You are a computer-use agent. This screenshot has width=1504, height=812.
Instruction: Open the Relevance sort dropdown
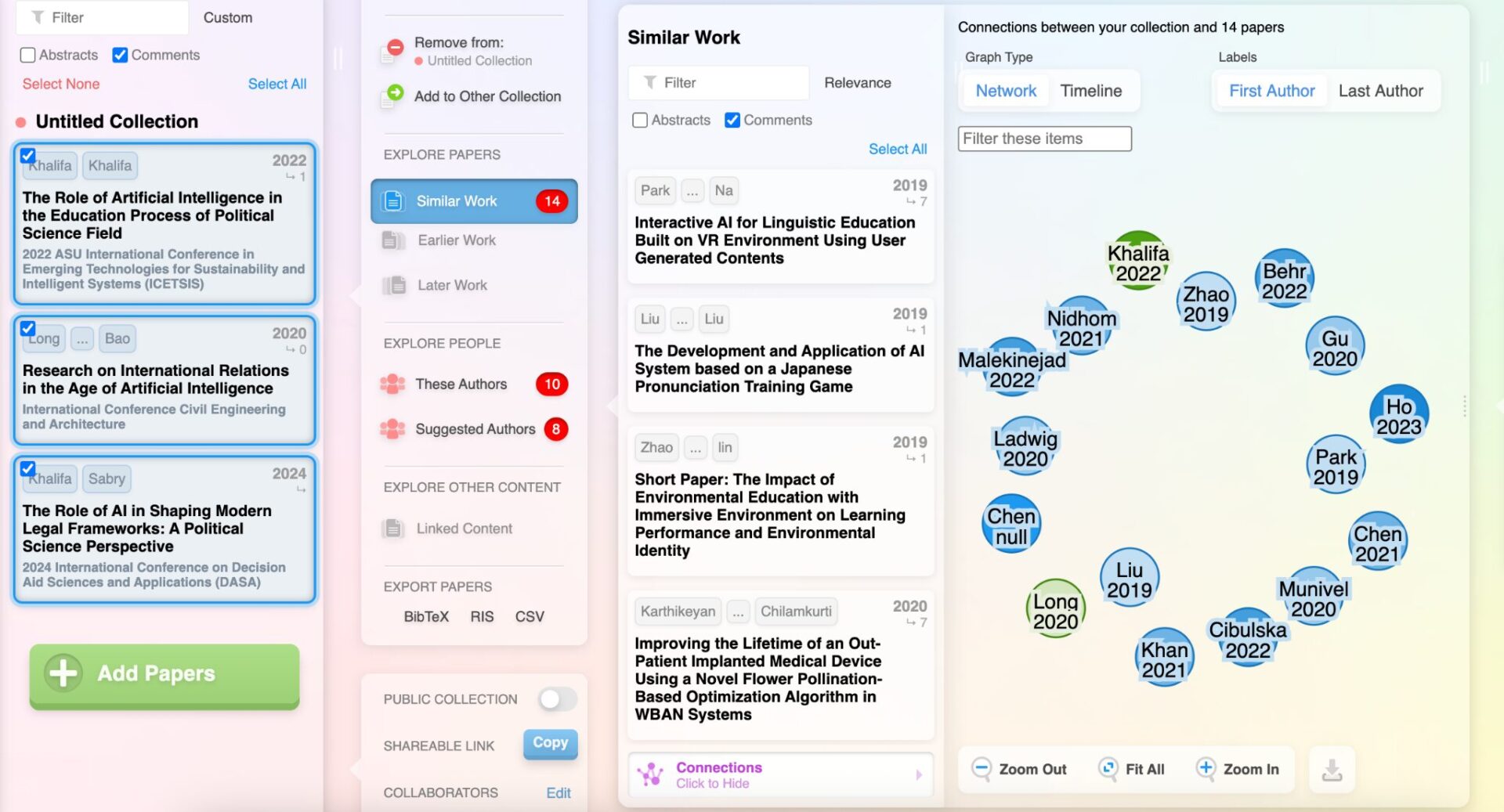(857, 83)
